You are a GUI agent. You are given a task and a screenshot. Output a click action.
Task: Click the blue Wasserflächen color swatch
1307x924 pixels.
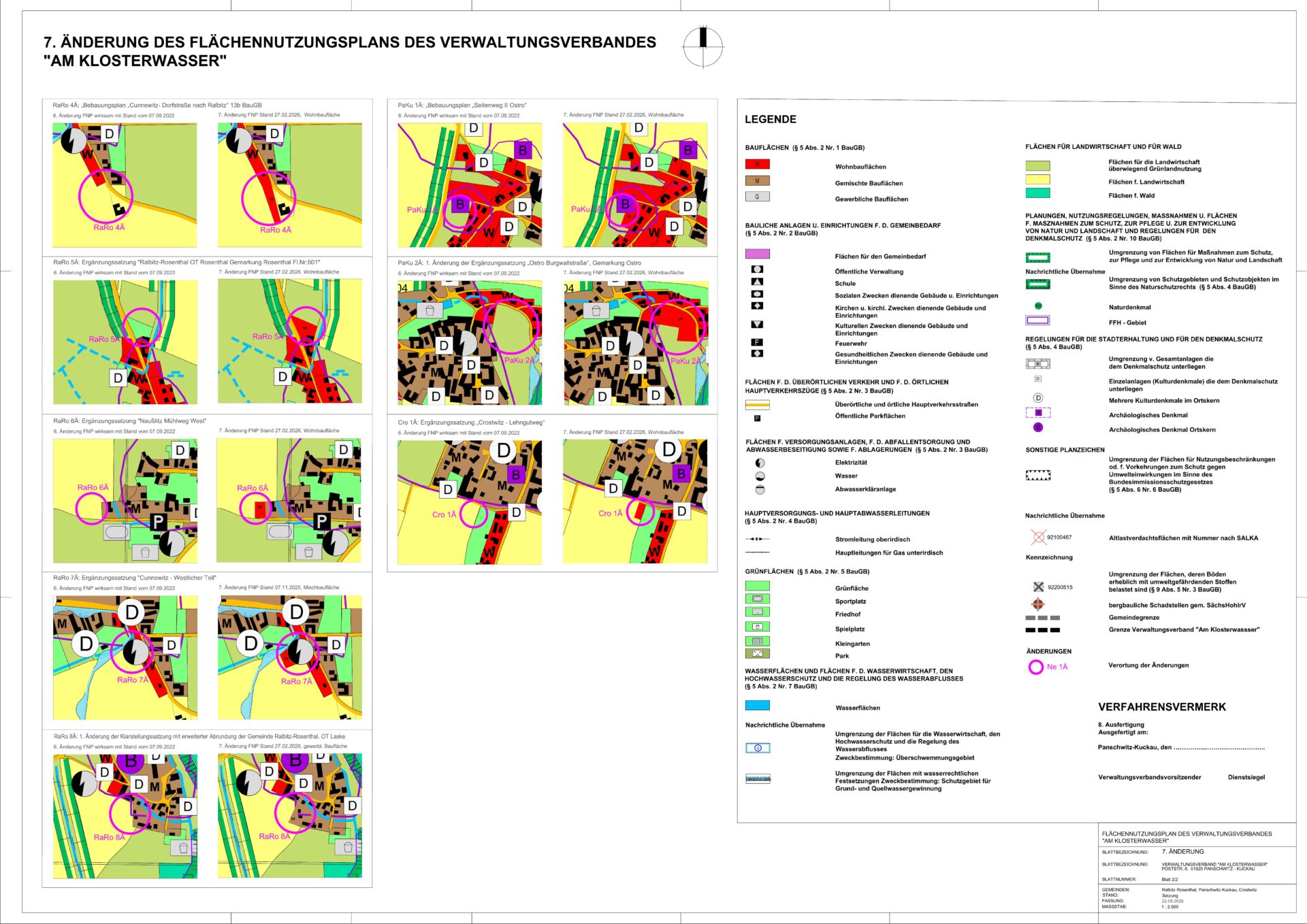coord(757,706)
